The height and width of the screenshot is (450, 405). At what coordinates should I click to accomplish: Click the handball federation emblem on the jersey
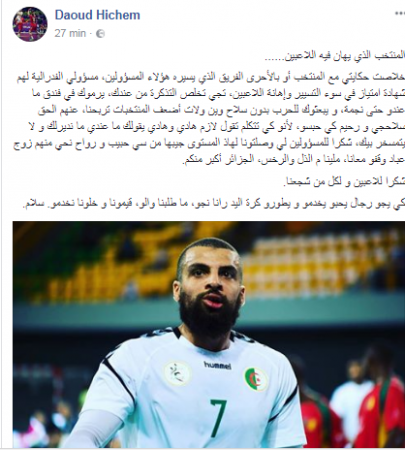pos(177,374)
